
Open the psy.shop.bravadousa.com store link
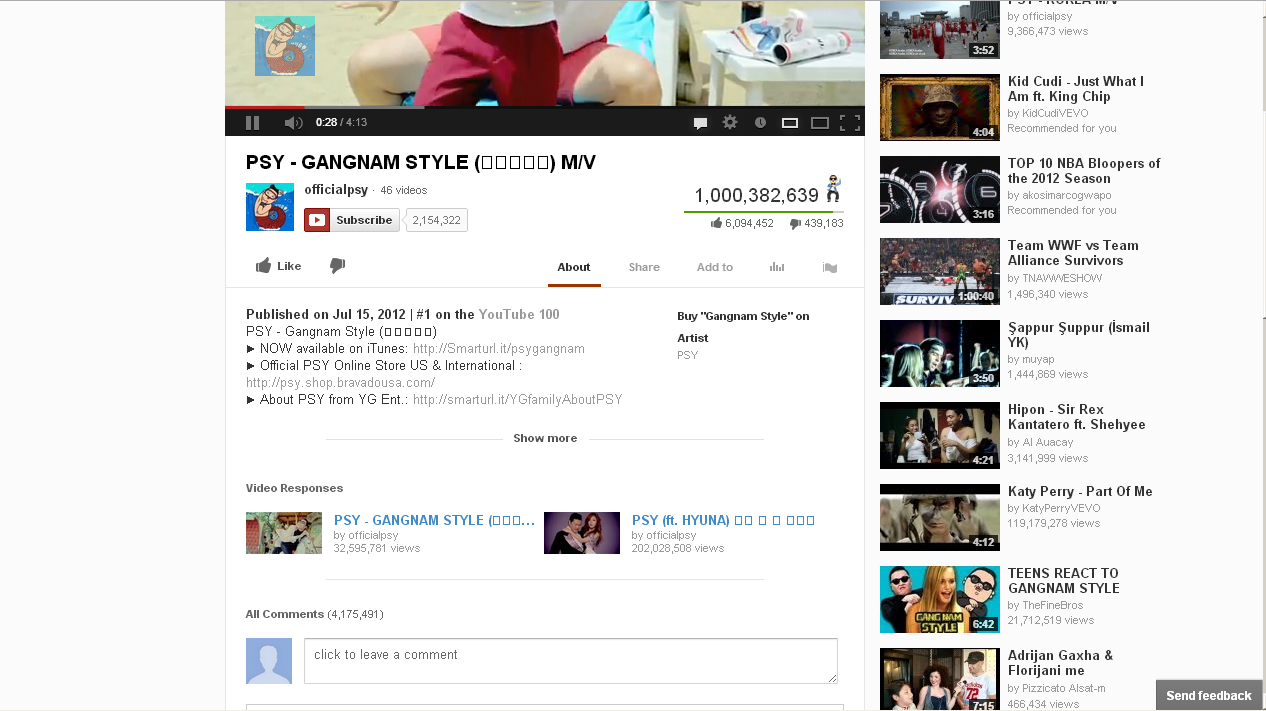click(x=340, y=383)
